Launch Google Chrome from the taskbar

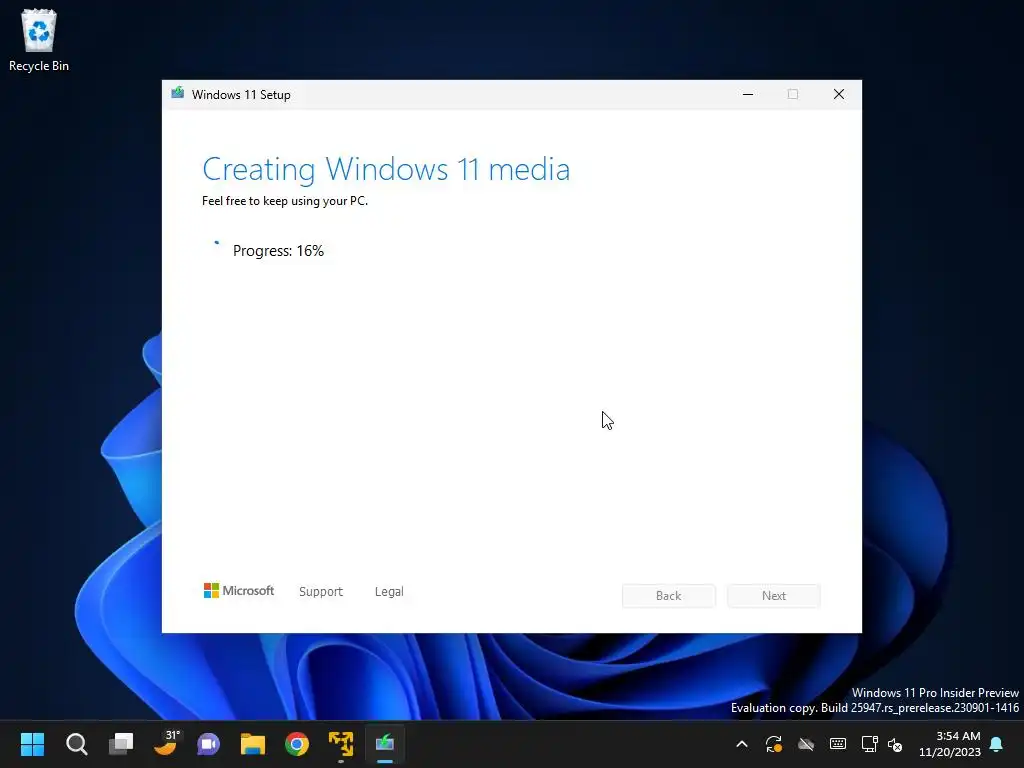tap(296, 744)
